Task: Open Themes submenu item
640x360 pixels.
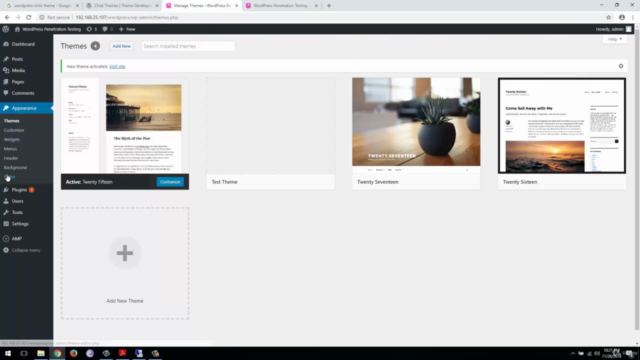Action: point(11,121)
